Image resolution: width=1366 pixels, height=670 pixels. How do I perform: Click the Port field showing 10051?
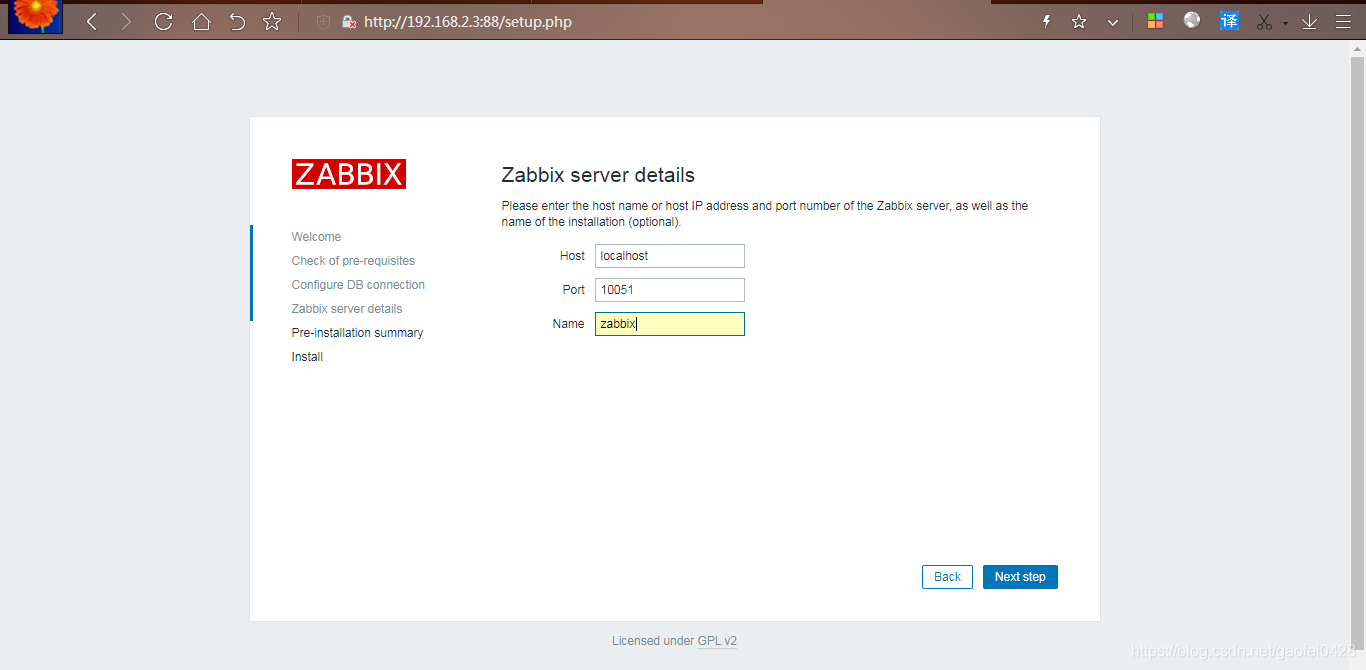click(669, 289)
